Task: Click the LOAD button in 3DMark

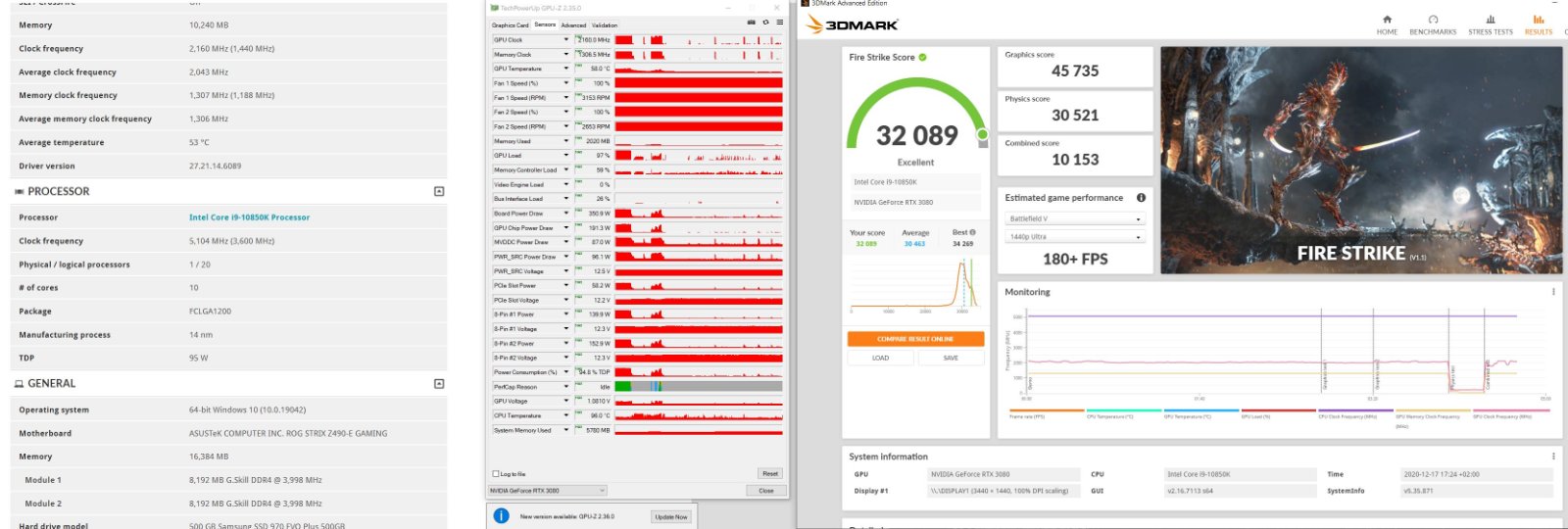Action: point(880,358)
